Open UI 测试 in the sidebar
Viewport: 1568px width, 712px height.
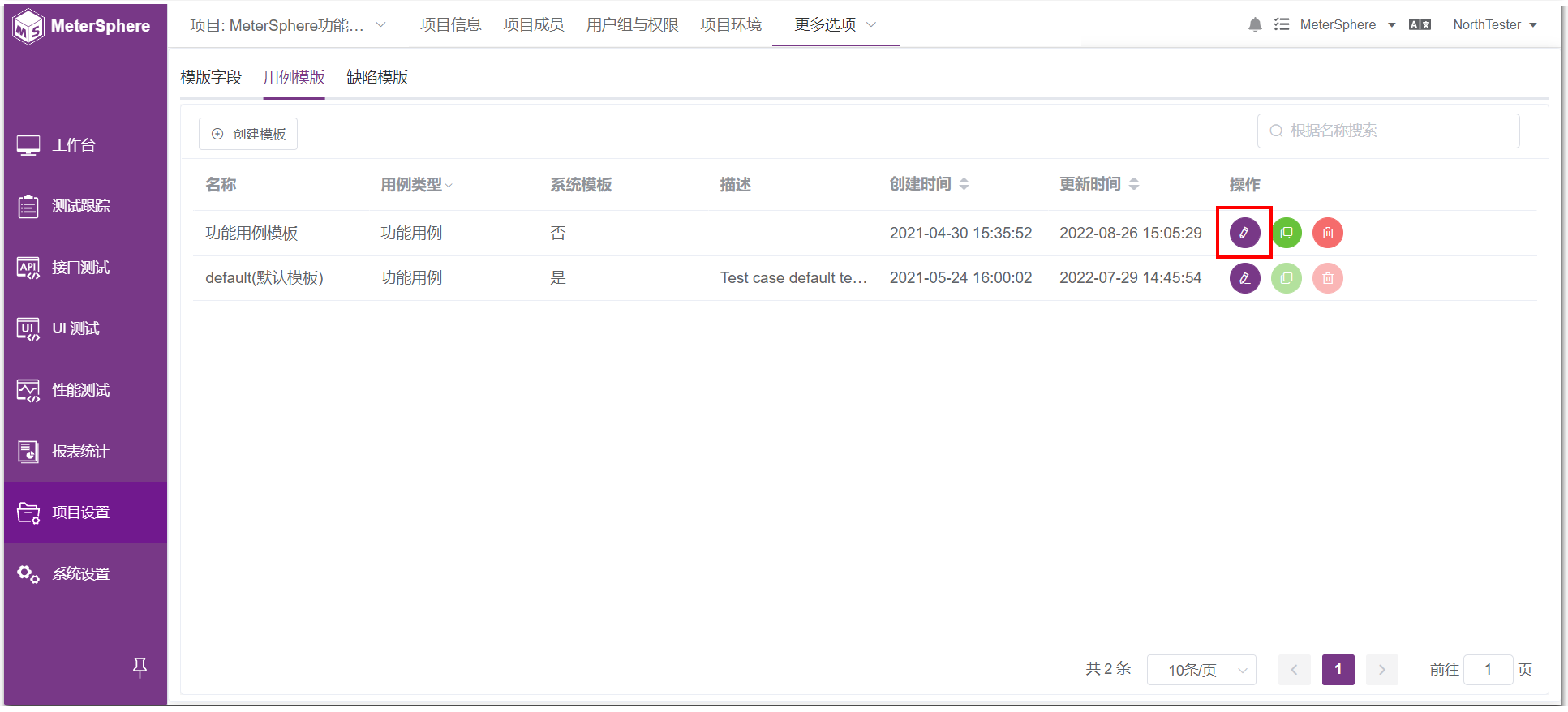pos(85,328)
